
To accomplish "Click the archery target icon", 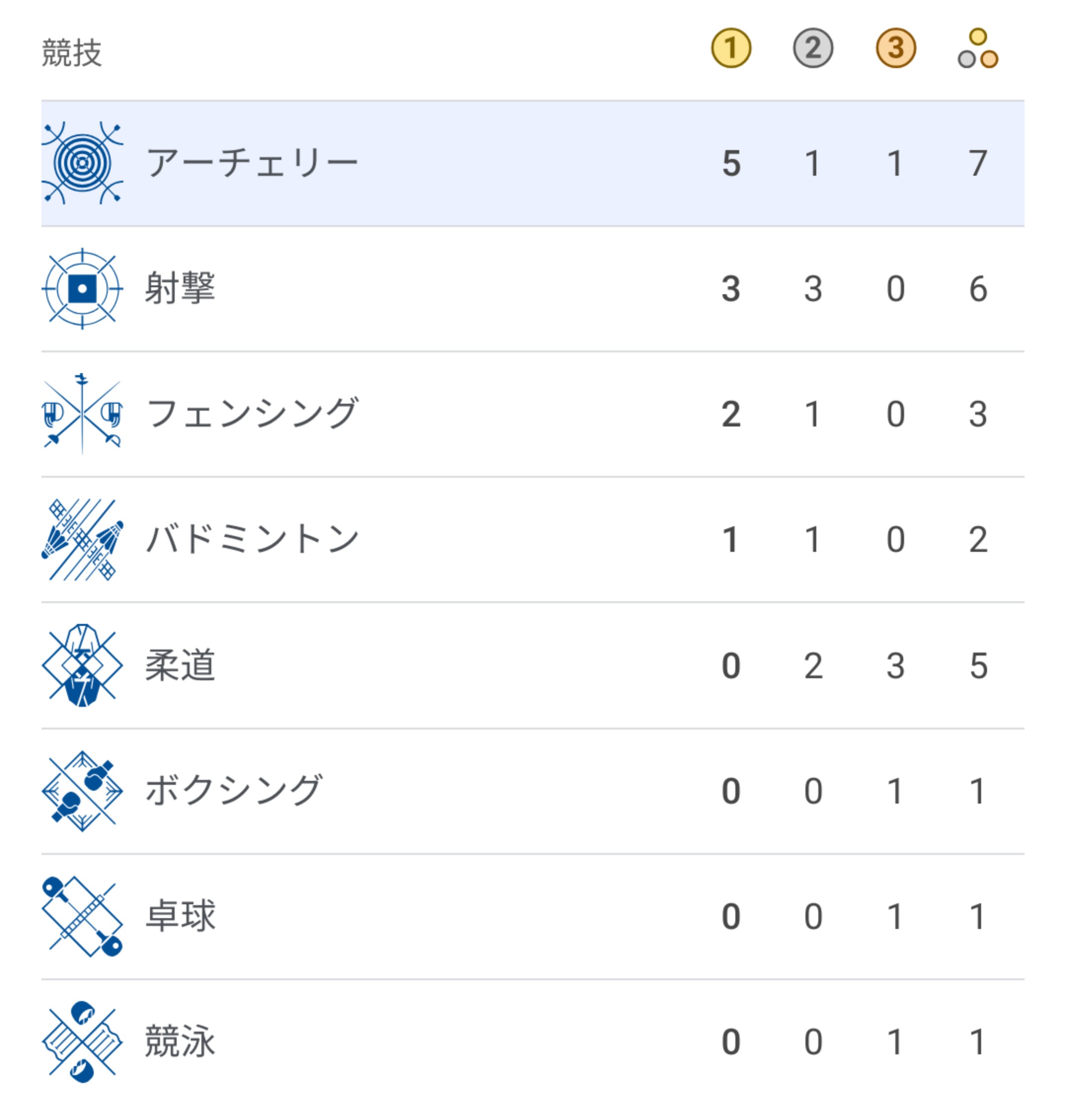I will point(82,163).
